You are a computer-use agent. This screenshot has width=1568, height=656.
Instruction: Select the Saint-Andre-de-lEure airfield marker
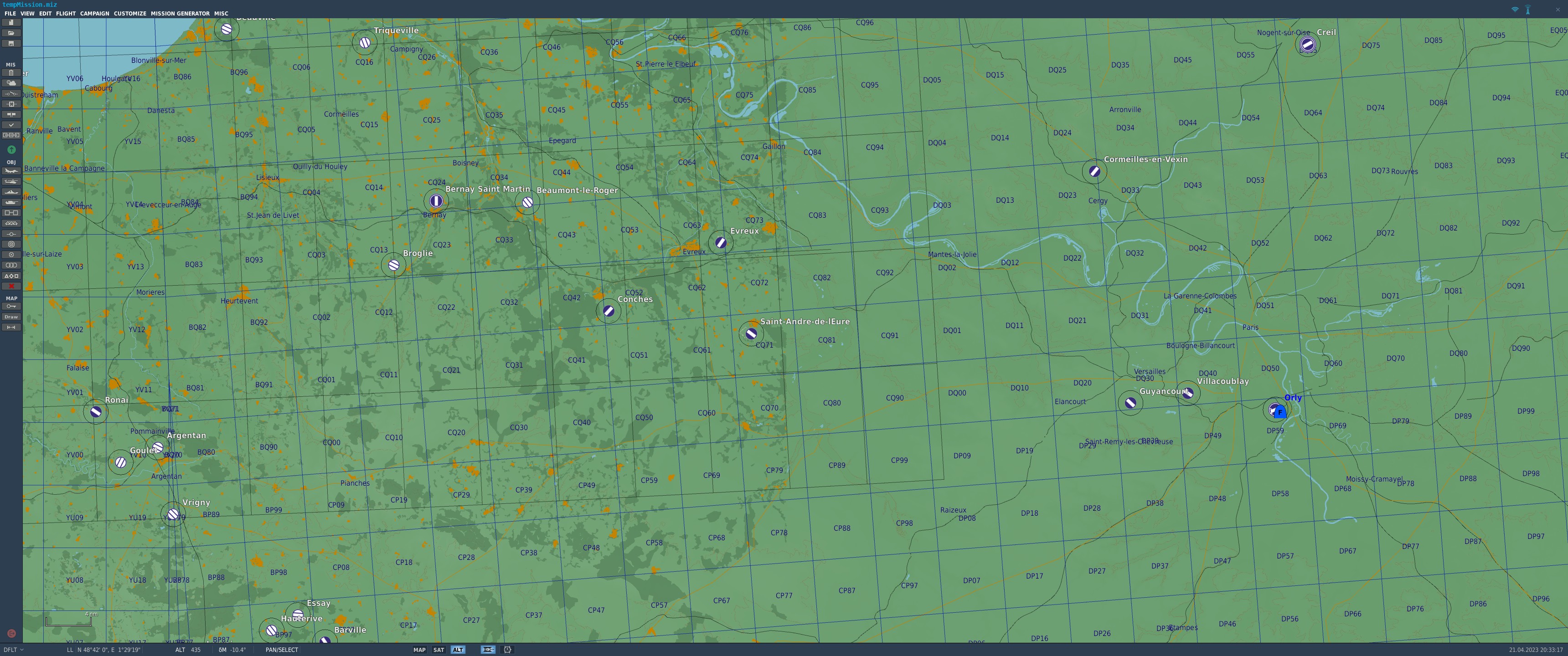(751, 333)
